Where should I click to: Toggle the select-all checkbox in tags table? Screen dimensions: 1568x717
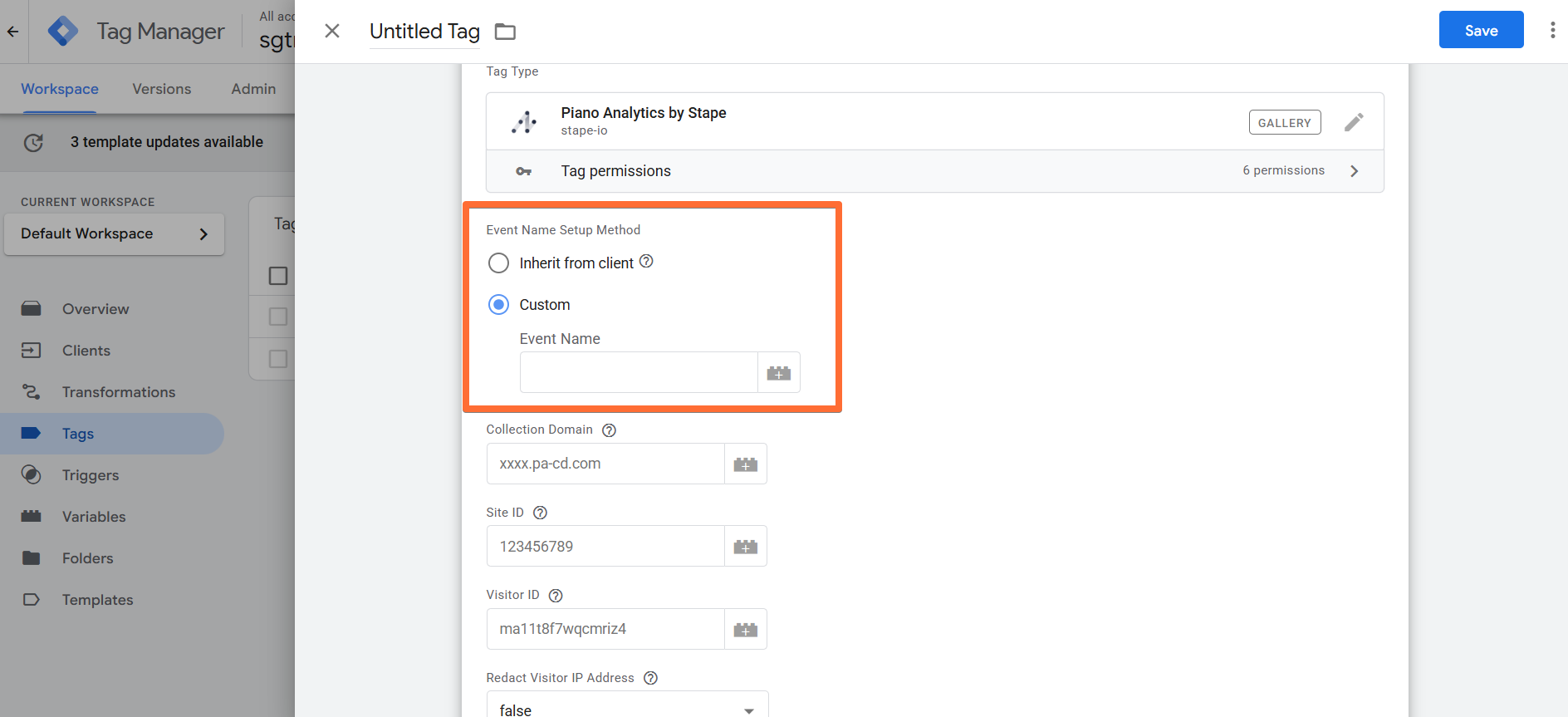click(x=278, y=276)
